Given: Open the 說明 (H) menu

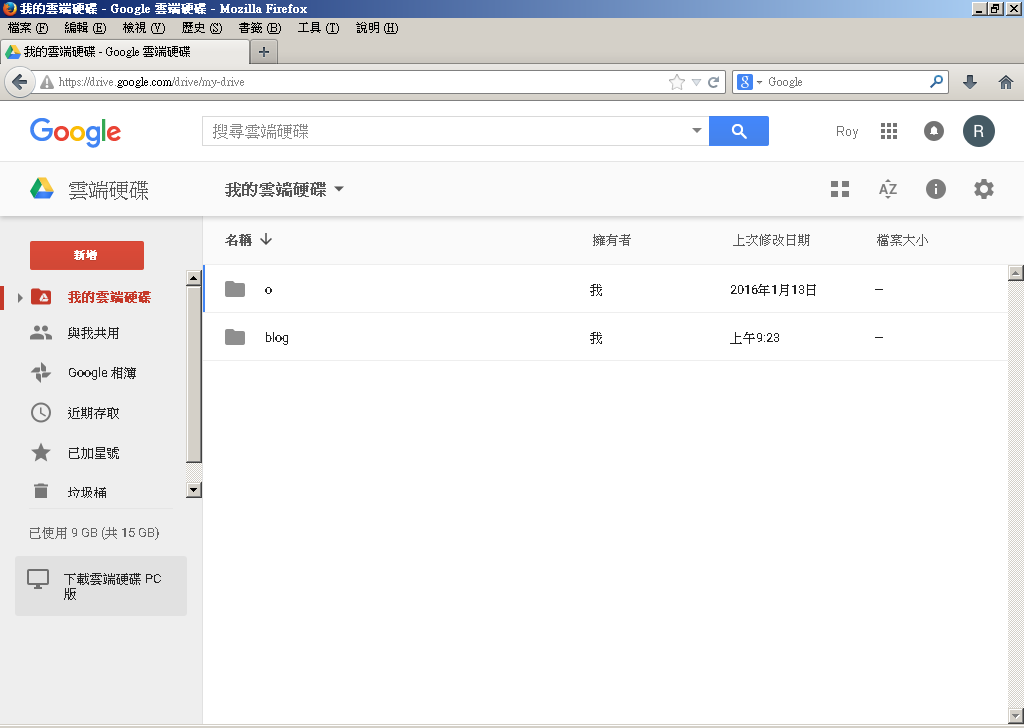Looking at the screenshot, I should point(377,28).
